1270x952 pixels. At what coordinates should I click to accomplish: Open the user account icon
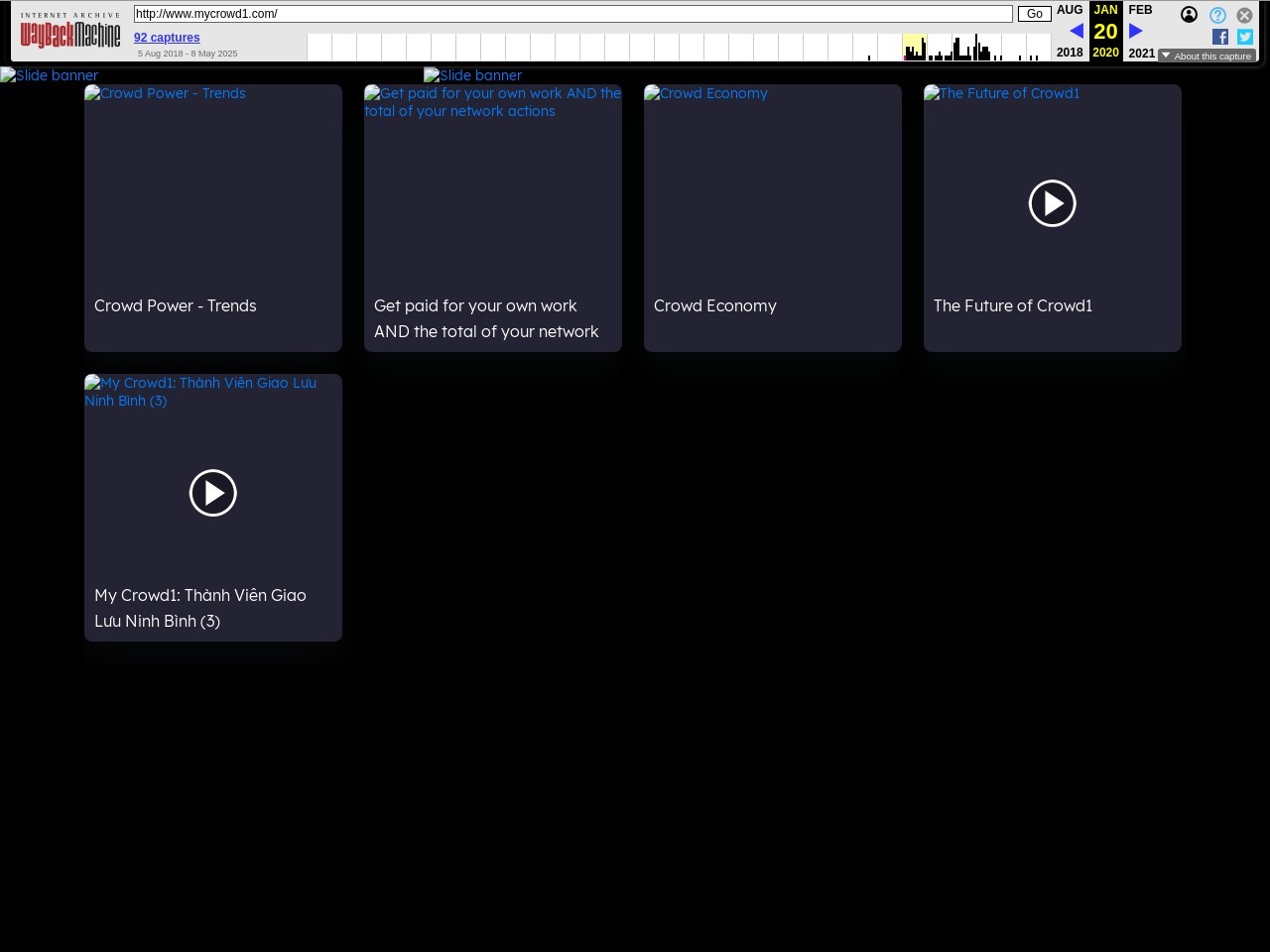(x=1189, y=14)
